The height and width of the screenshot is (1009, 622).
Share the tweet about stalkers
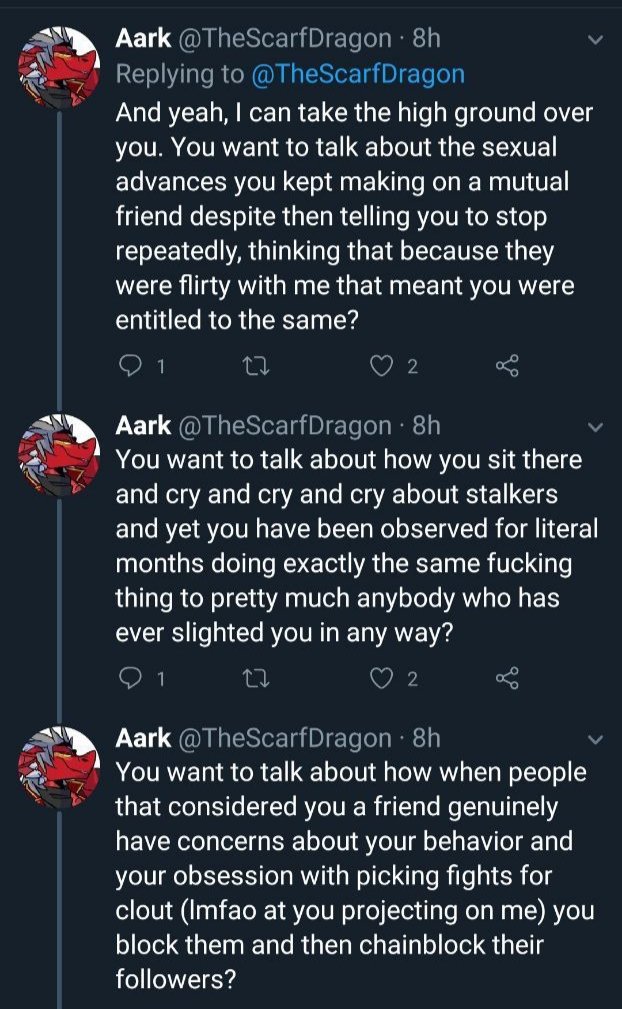pyautogui.click(x=507, y=678)
